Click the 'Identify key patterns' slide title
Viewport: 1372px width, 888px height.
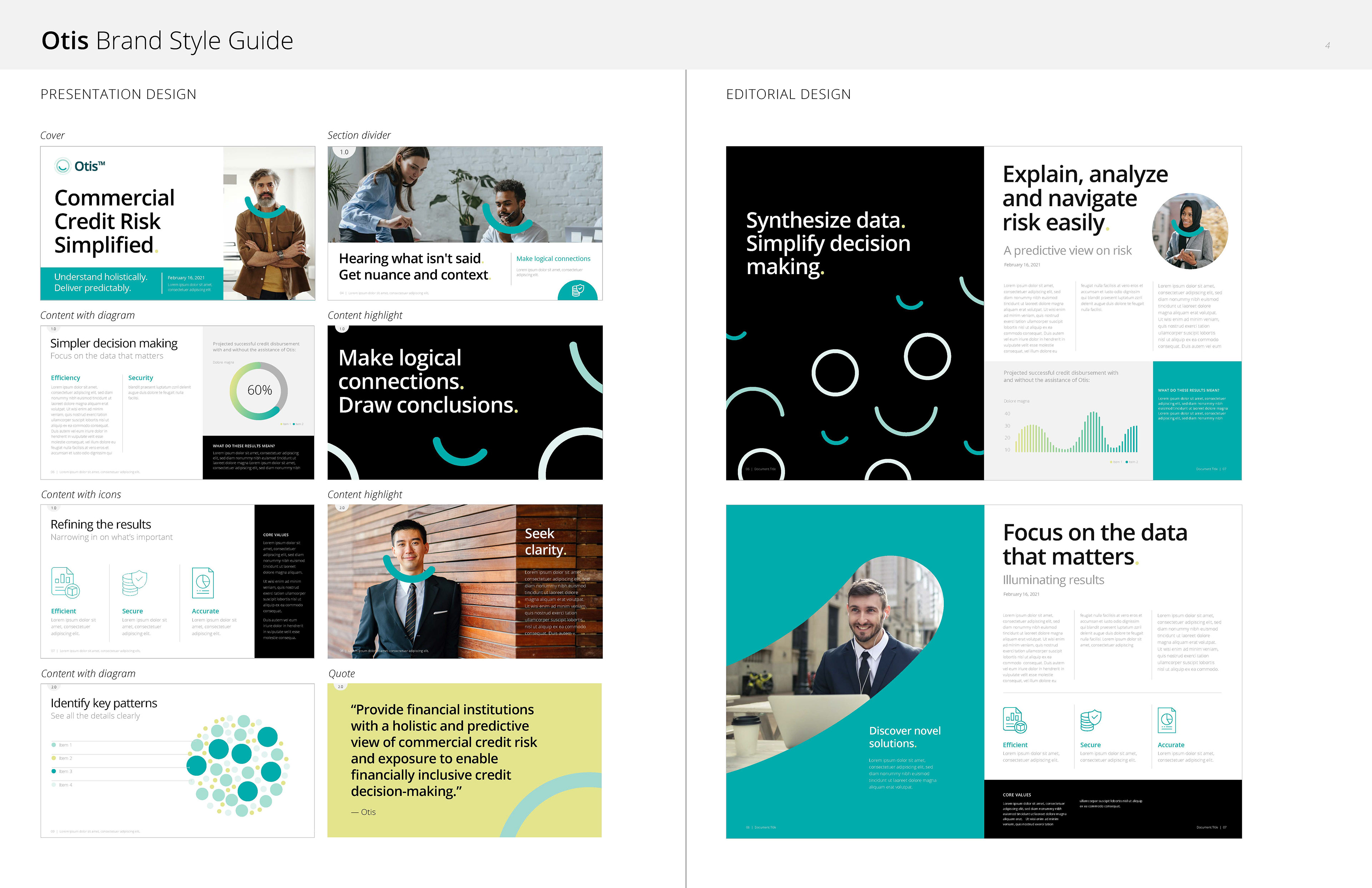click(104, 703)
